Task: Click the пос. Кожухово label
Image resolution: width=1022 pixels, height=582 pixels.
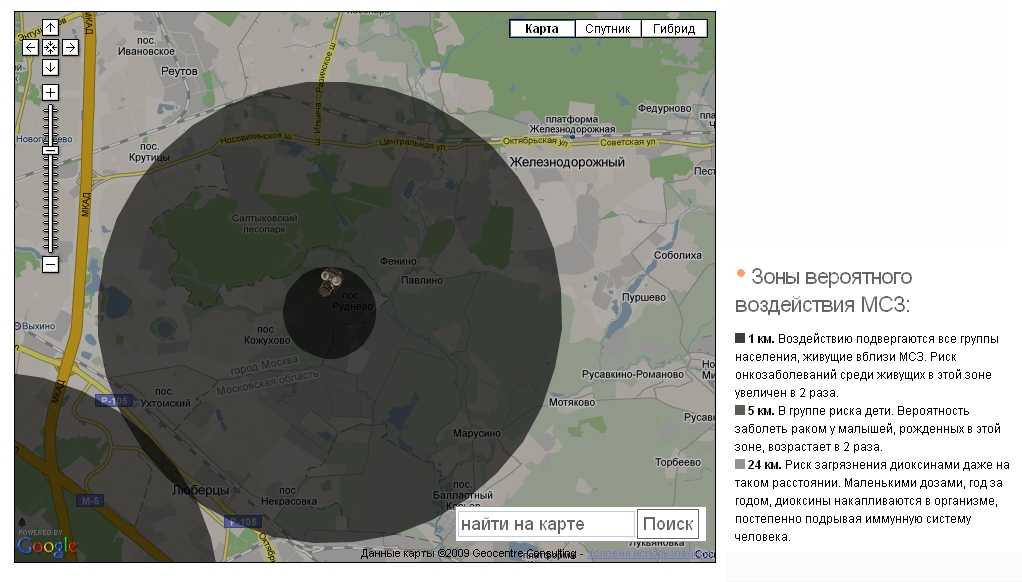Action: [267, 335]
